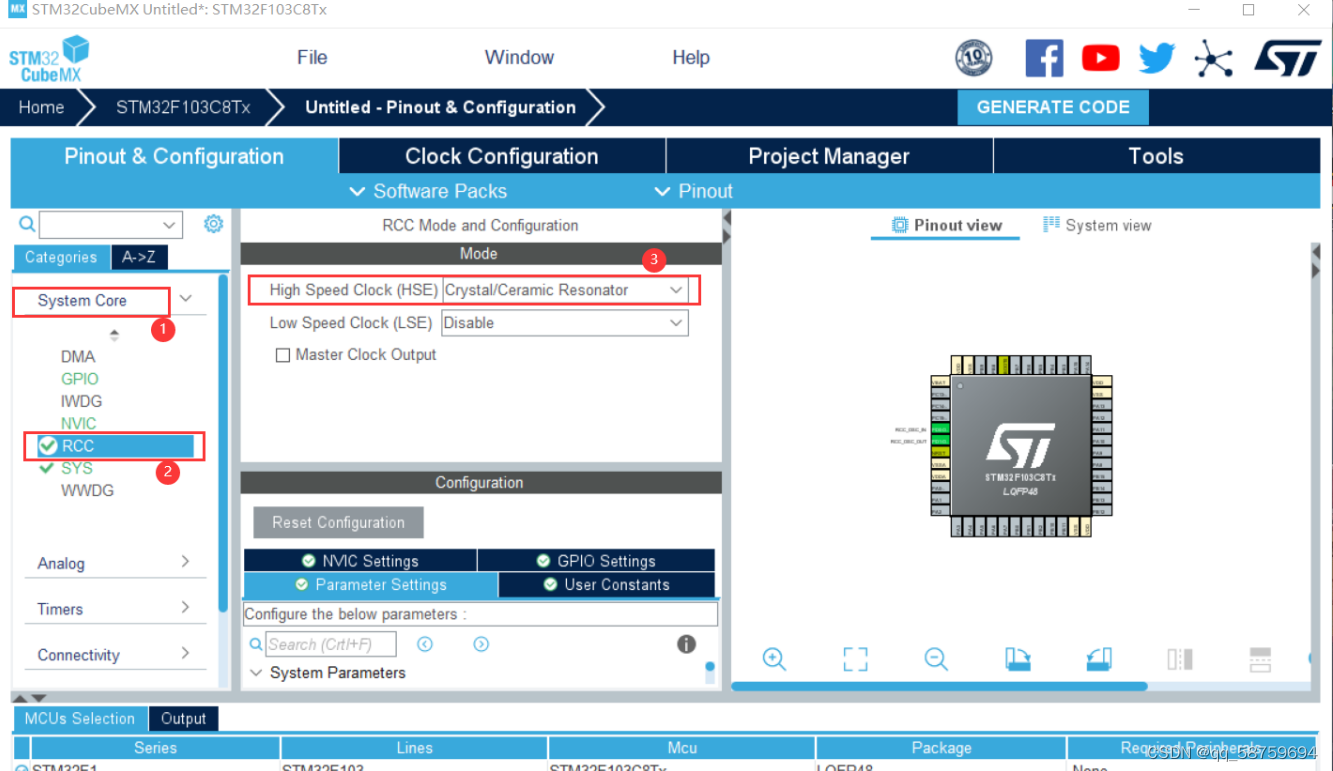Viewport: 1333px width, 771px height.
Task: Open the High Speed Clock HSE dropdown
Action: pos(678,289)
